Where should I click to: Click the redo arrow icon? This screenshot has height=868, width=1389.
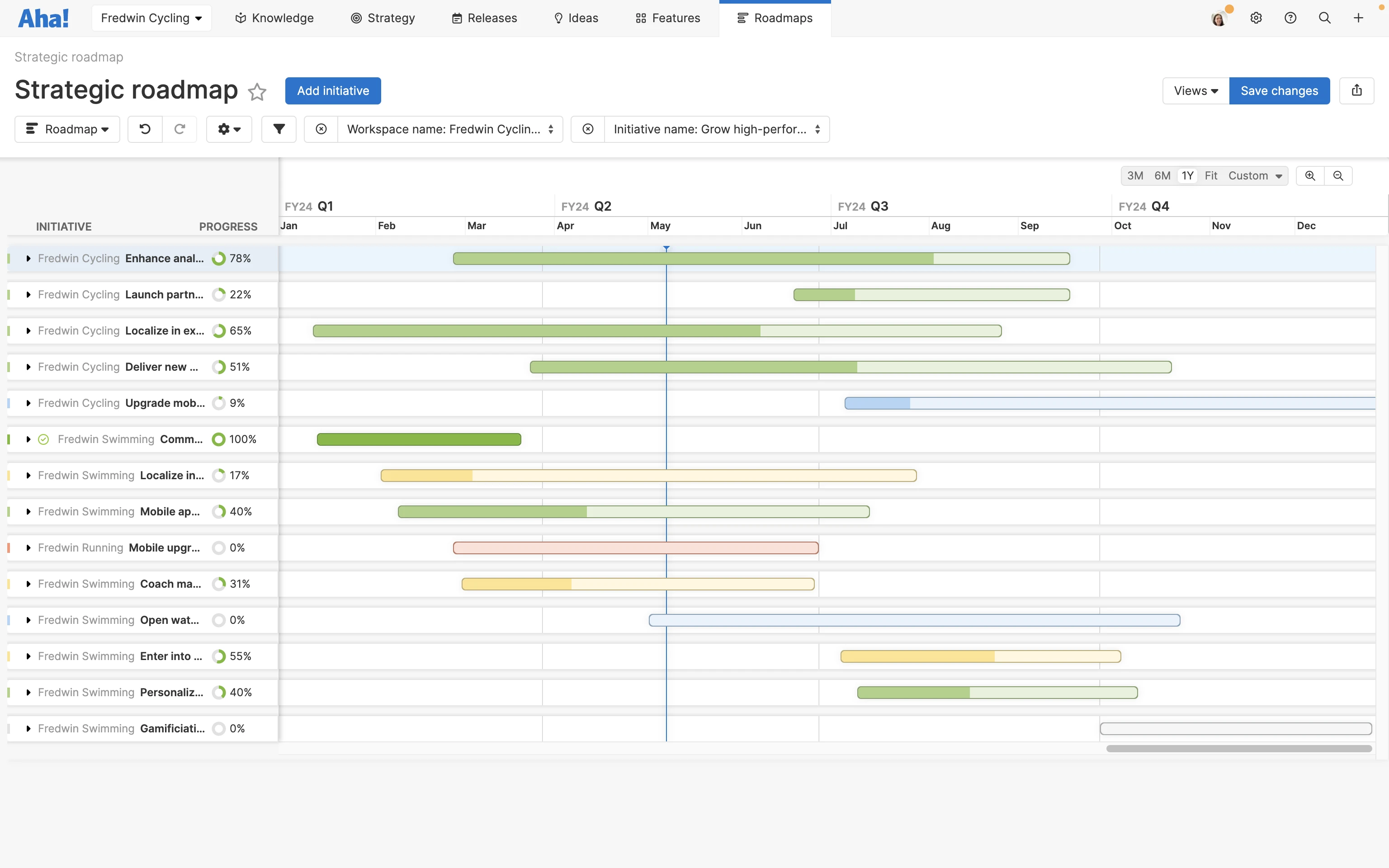pos(180,129)
